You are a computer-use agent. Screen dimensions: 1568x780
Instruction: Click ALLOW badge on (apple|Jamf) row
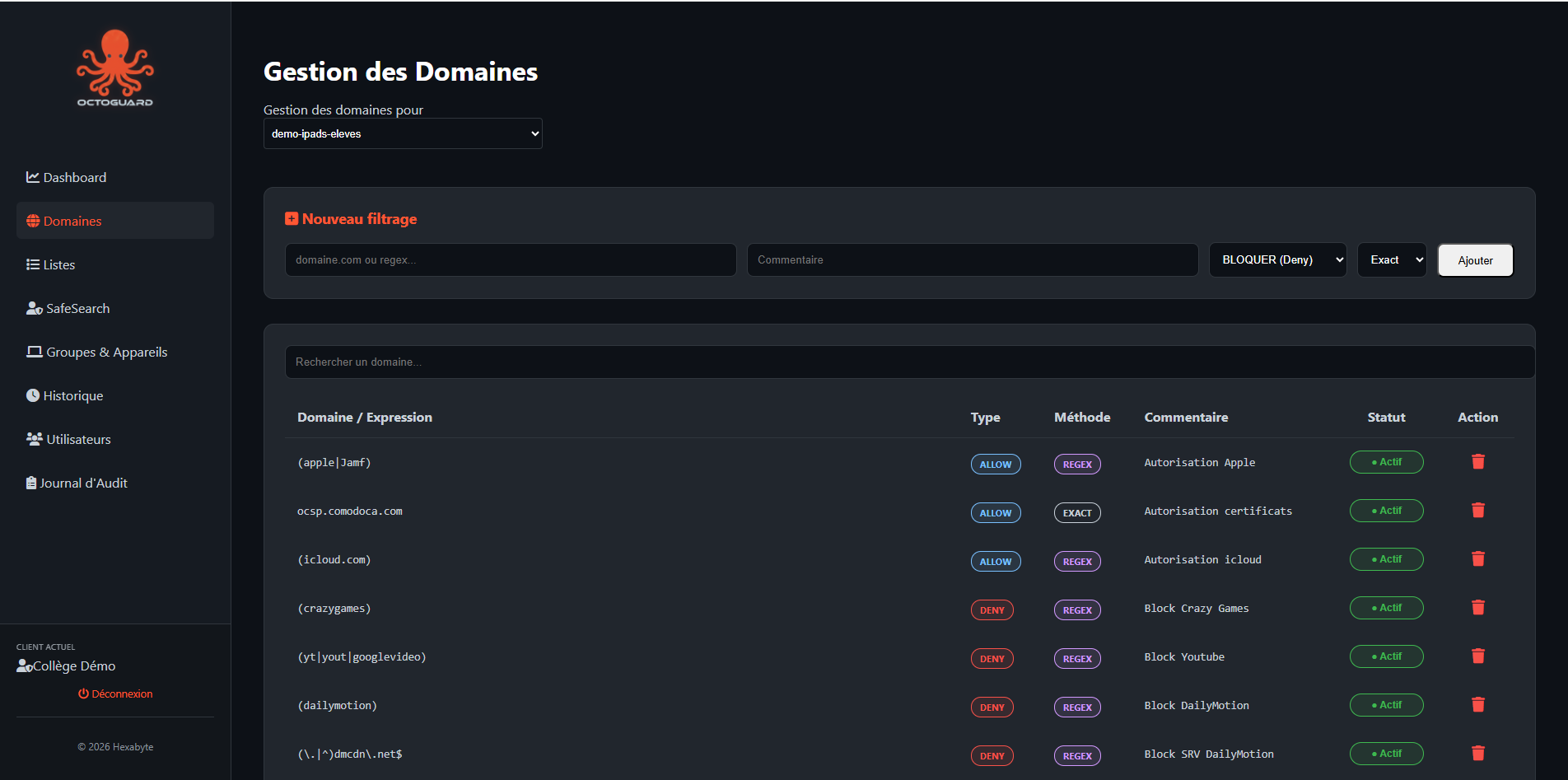pos(996,465)
